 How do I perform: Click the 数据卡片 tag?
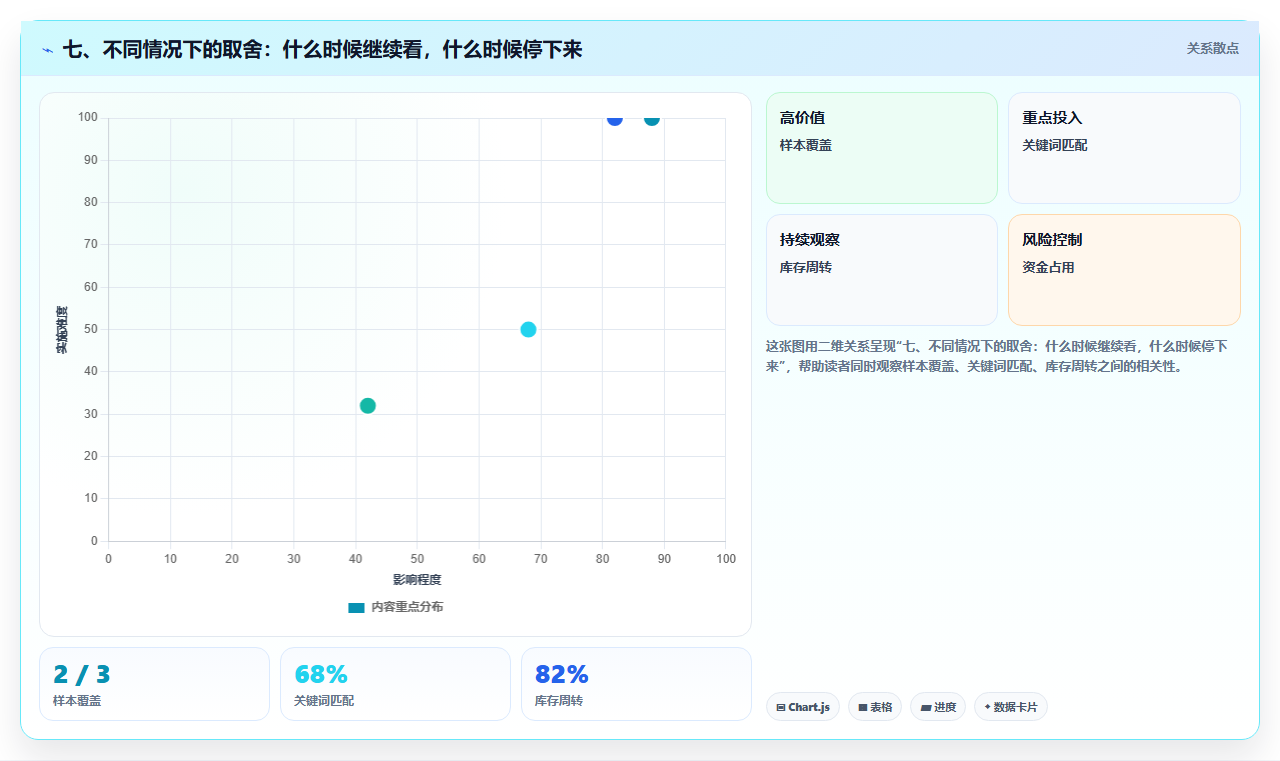(1011, 707)
